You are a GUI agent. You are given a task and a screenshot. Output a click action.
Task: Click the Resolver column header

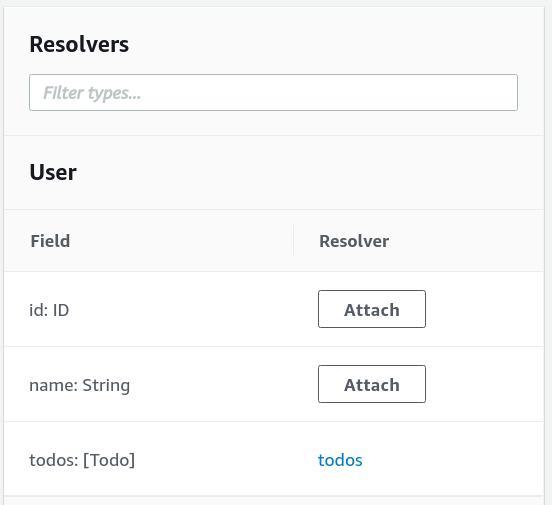pyautogui.click(x=354, y=241)
